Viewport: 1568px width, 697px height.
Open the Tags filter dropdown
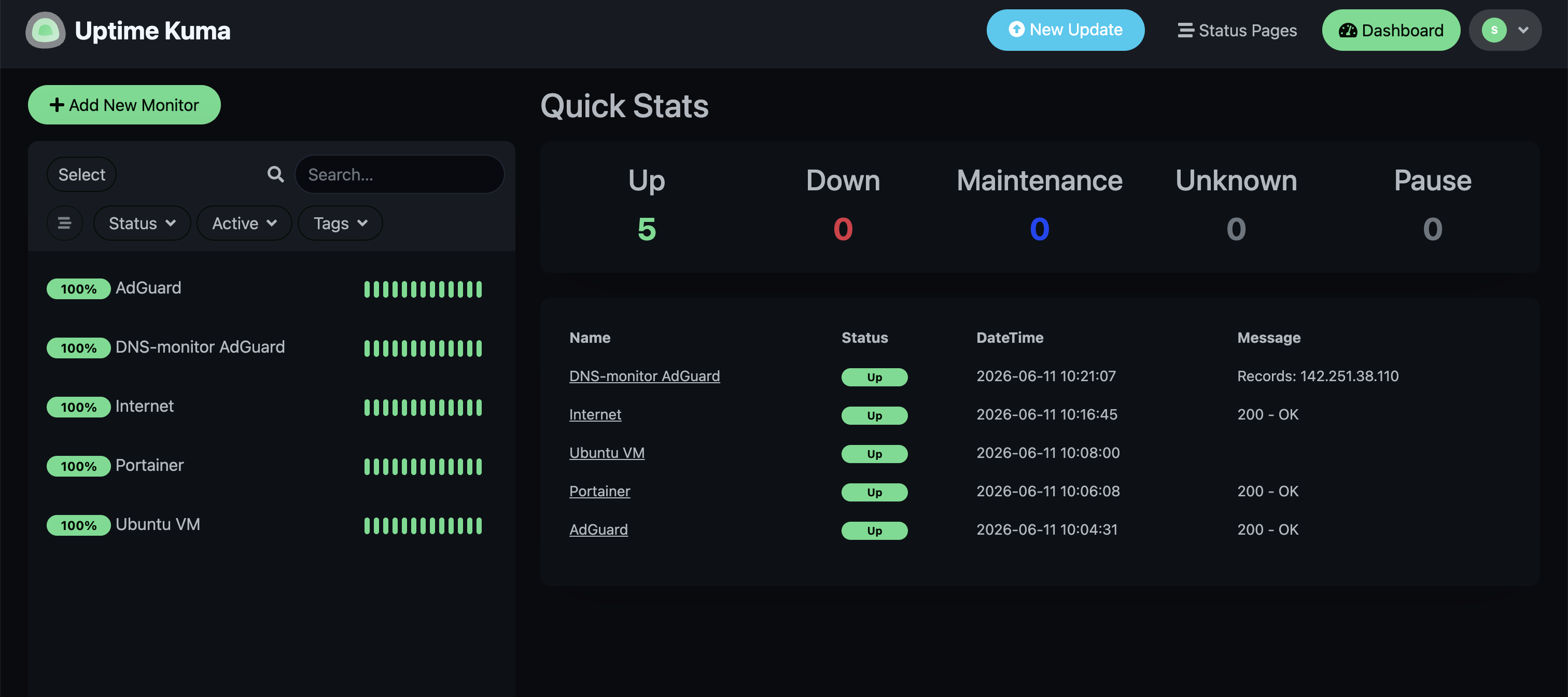point(340,223)
